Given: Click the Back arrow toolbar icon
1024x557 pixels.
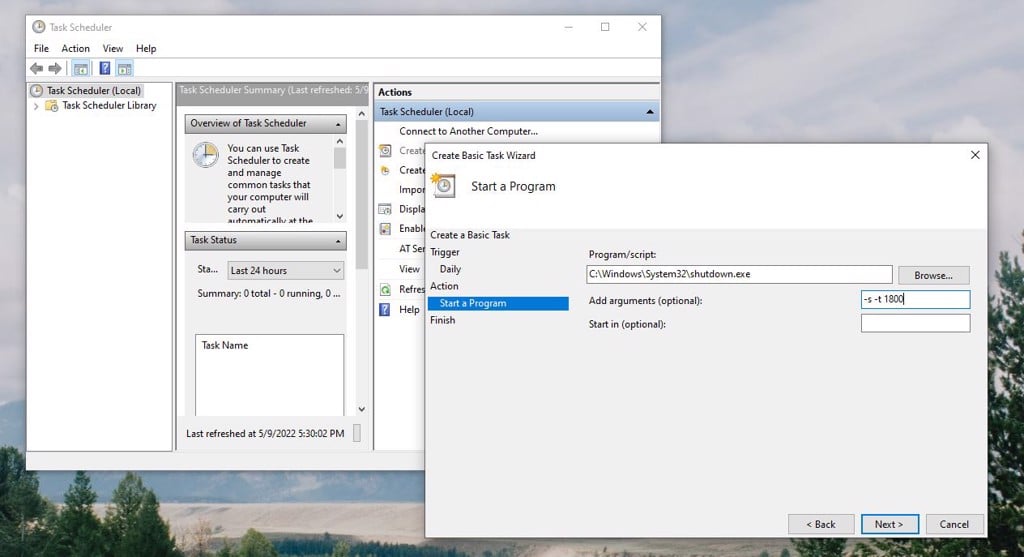Looking at the screenshot, I should pos(37,69).
